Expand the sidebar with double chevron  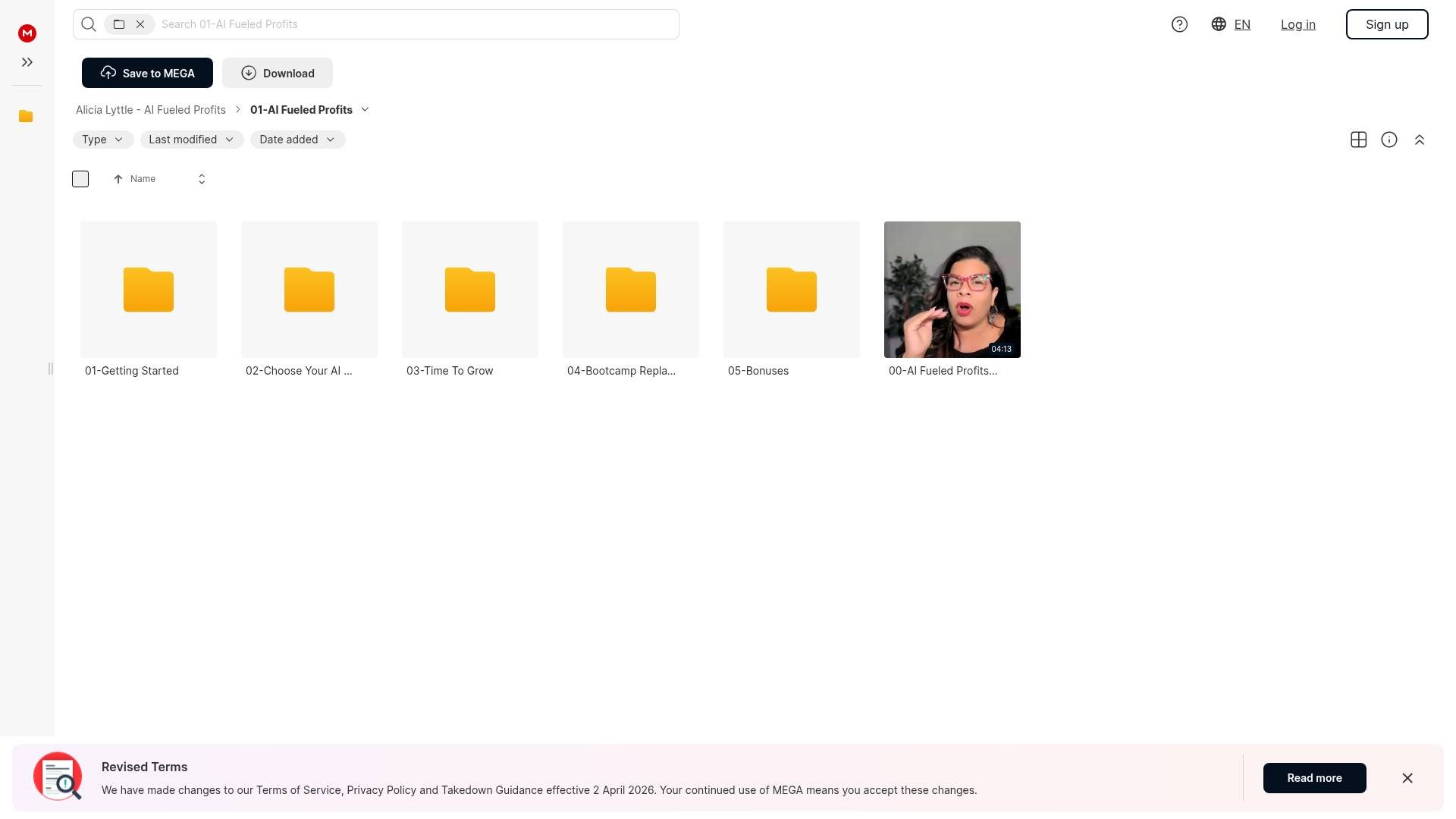[x=27, y=62]
